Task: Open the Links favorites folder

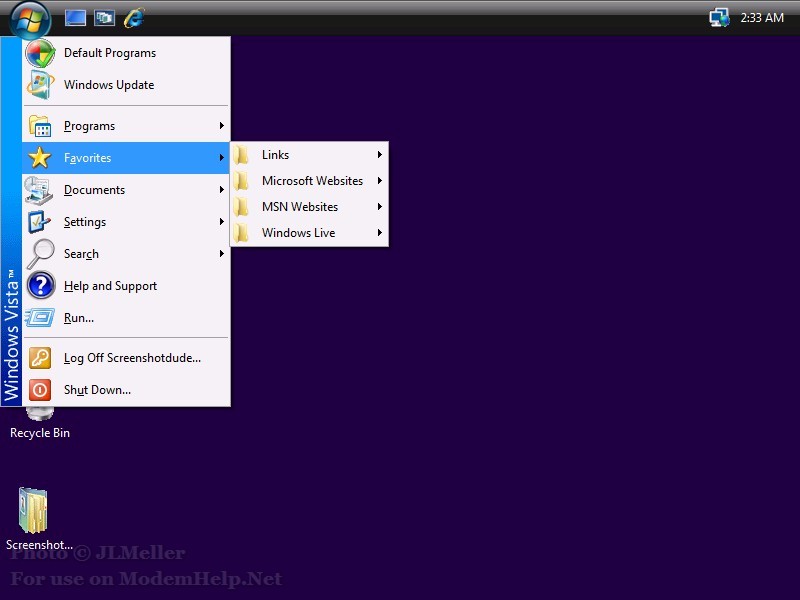Action: (309, 155)
